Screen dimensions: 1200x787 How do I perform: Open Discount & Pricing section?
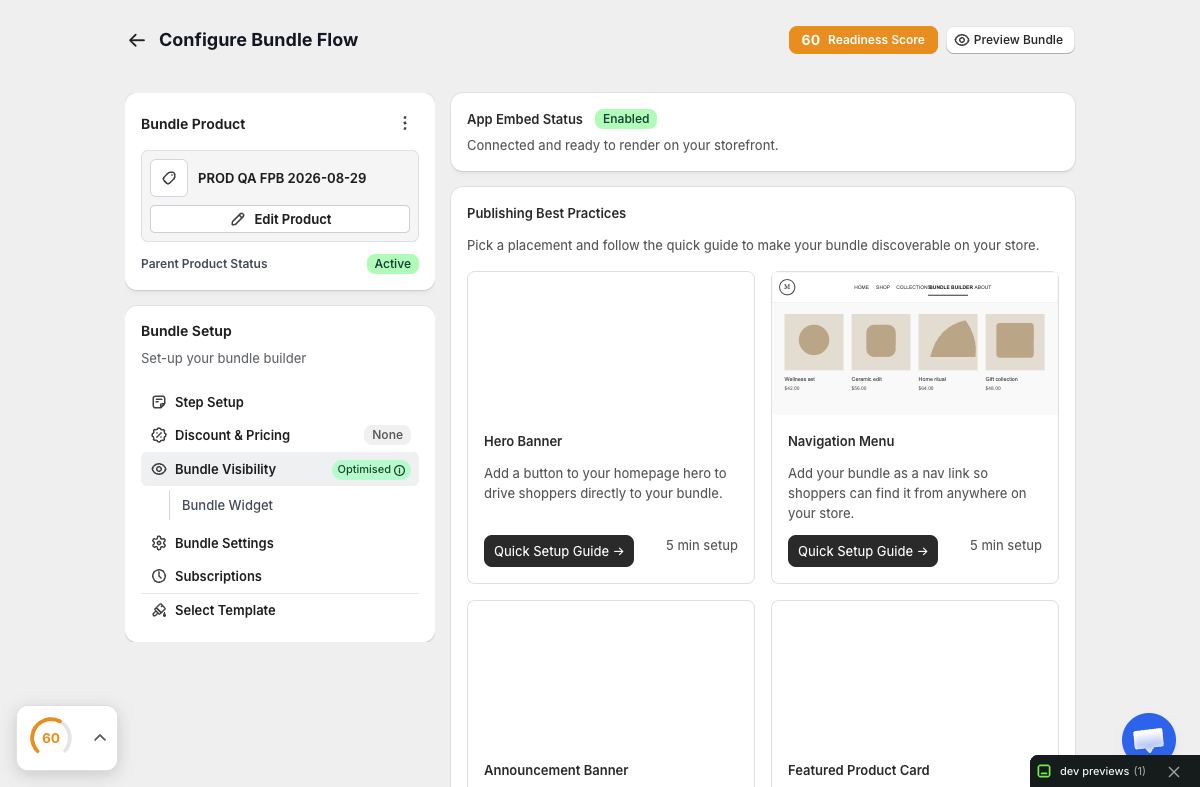tap(280, 435)
